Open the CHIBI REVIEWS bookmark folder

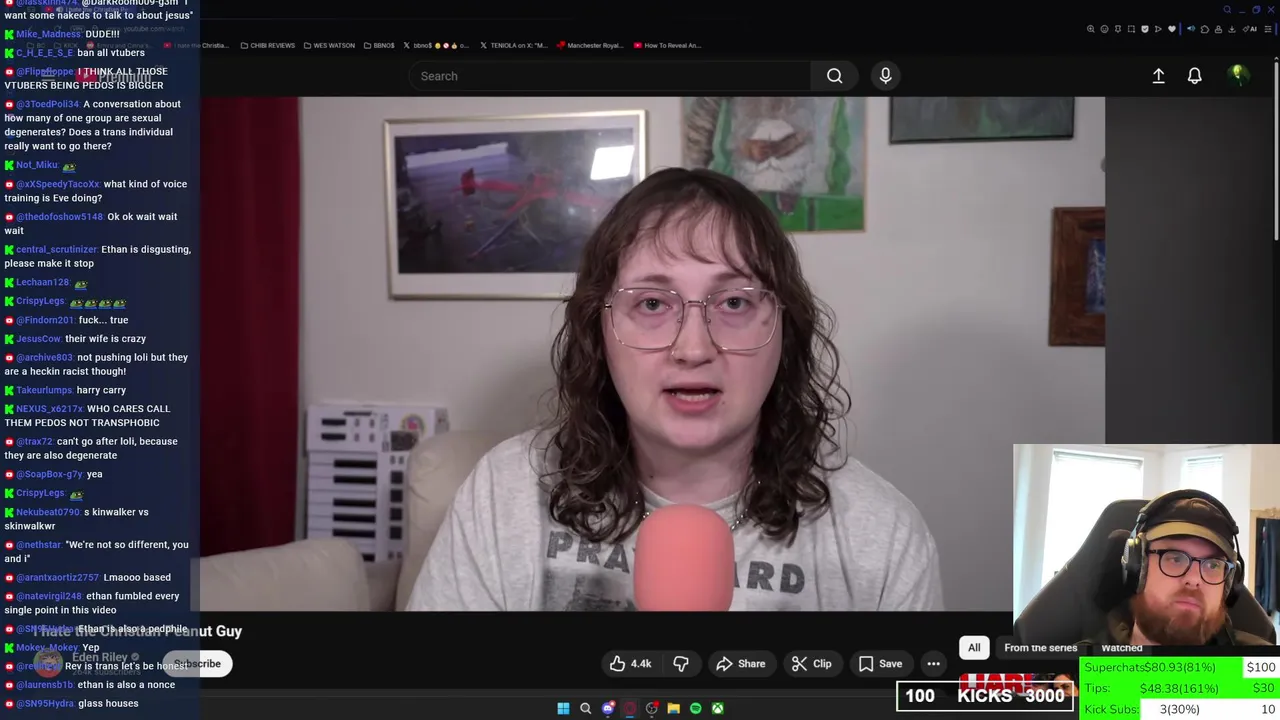[267, 45]
